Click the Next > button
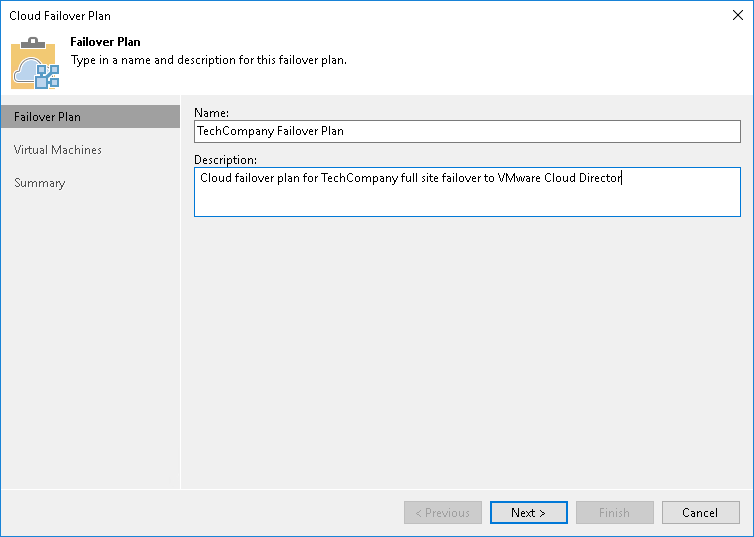 coord(528,513)
